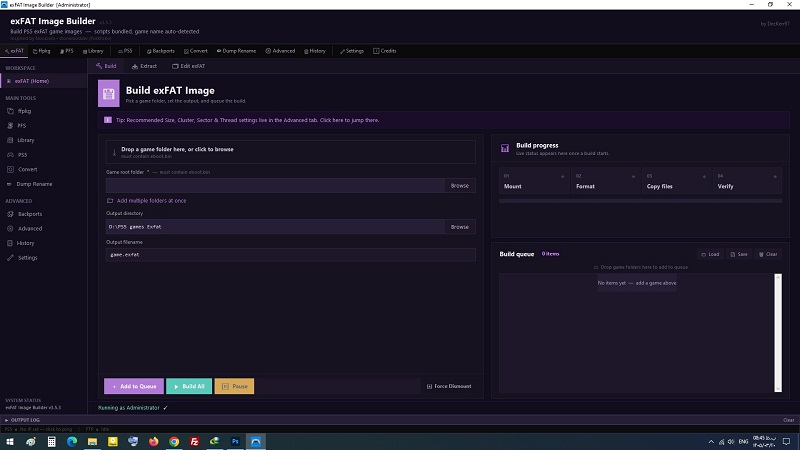Open the Dump Rename sidebar tool
The width and height of the screenshot is (800, 450).
[x=34, y=184]
